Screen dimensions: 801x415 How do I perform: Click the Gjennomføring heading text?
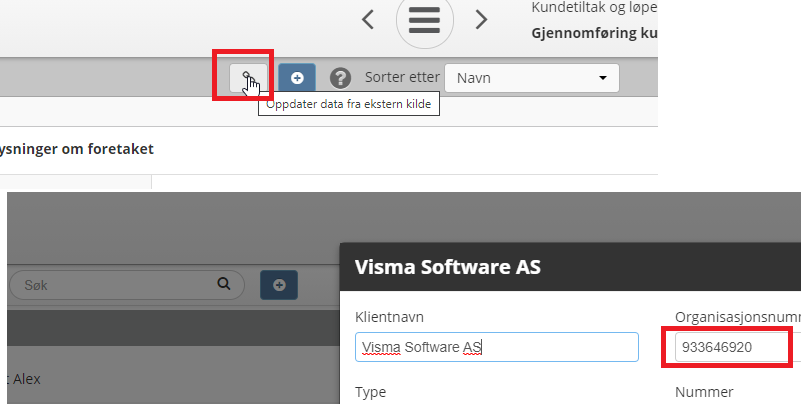coord(594,33)
